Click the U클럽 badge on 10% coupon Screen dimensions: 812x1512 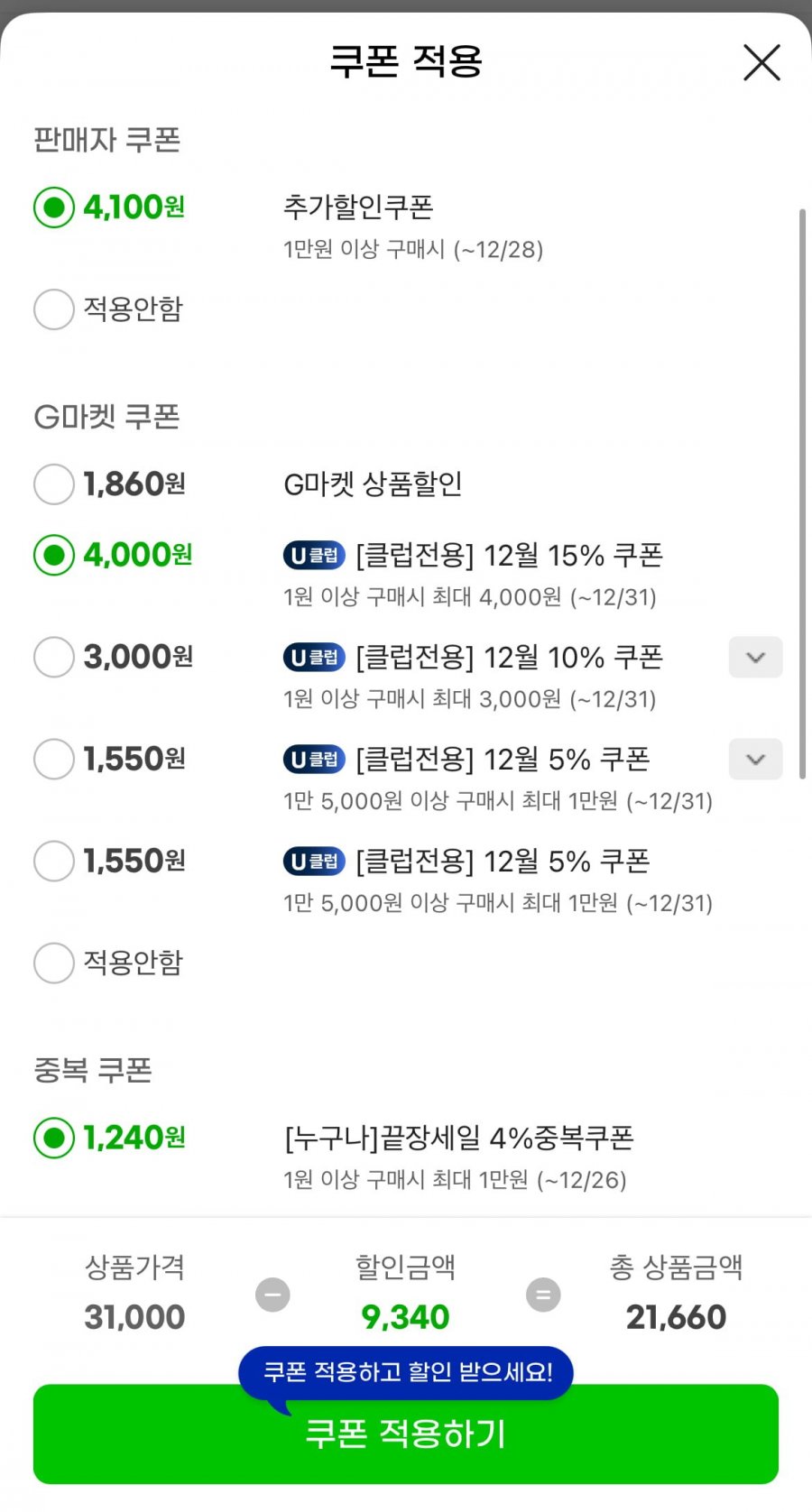pyautogui.click(x=314, y=658)
